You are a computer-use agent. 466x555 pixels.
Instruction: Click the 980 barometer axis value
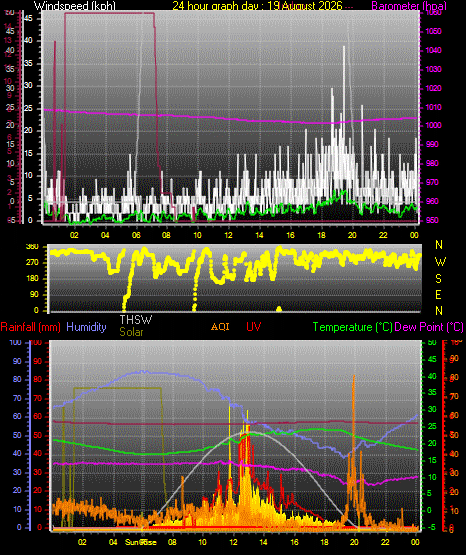(432, 163)
